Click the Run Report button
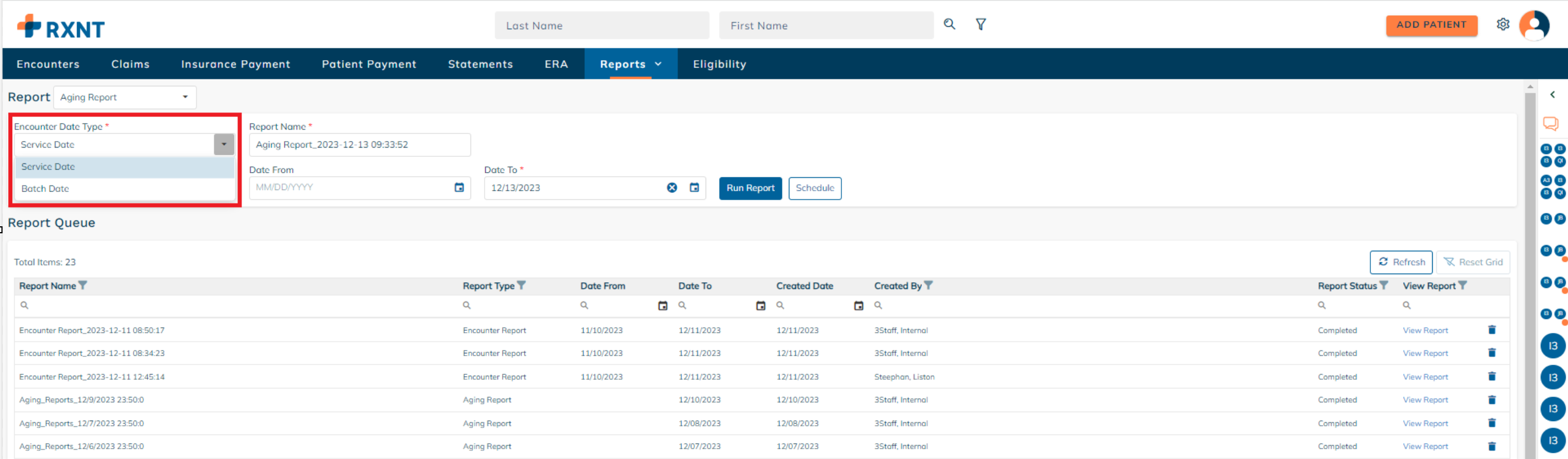The image size is (1568, 459). coord(750,188)
